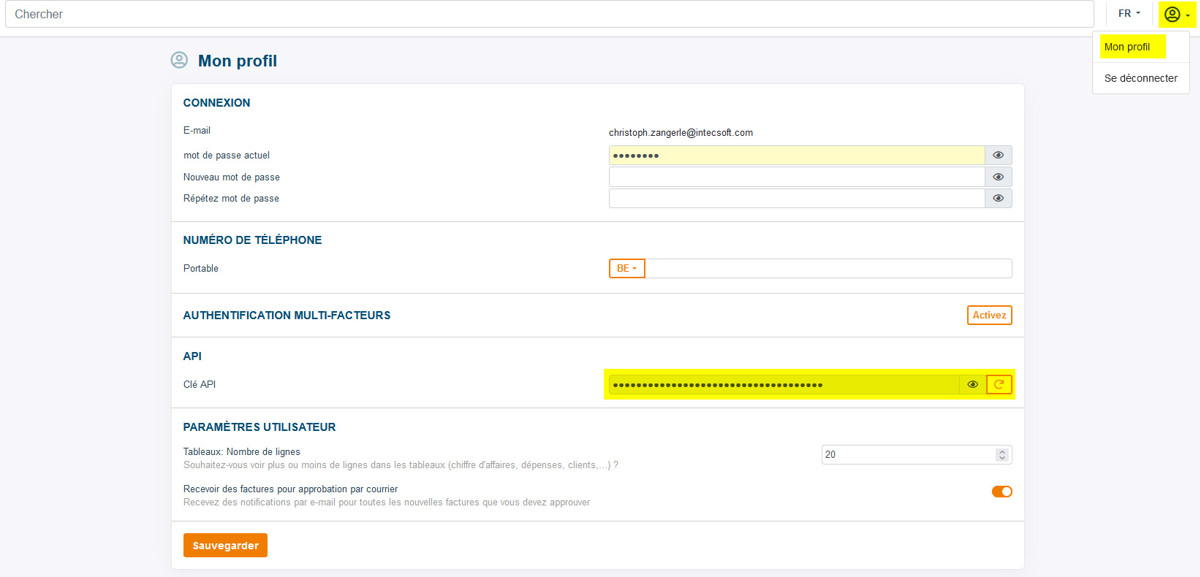The width and height of the screenshot is (1200, 577).
Task: Reveal the API key with eye icon
Action: 973,384
